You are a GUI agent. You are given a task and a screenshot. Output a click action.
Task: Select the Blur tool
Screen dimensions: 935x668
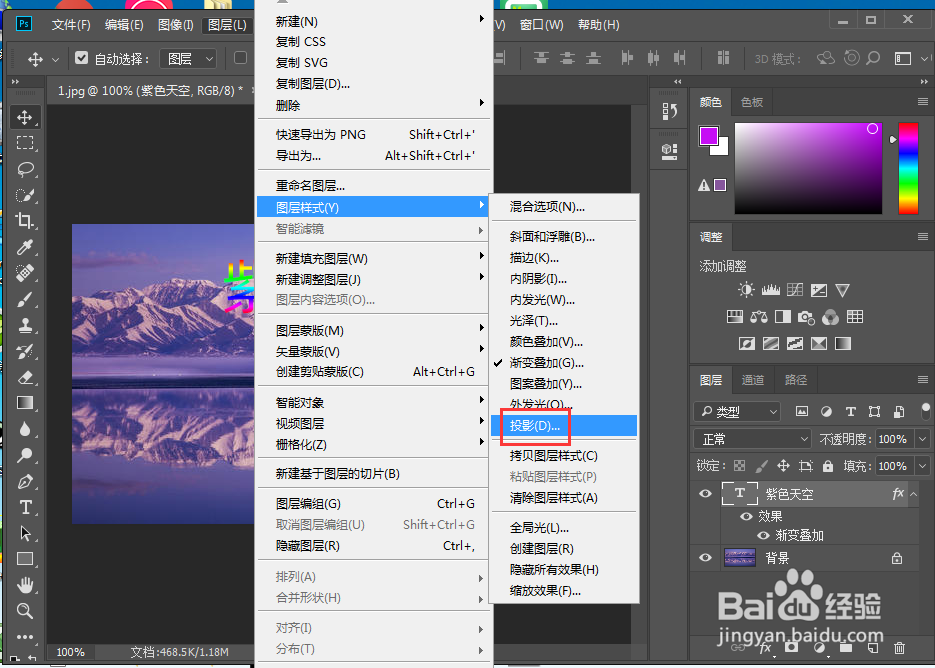pyautogui.click(x=24, y=429)
